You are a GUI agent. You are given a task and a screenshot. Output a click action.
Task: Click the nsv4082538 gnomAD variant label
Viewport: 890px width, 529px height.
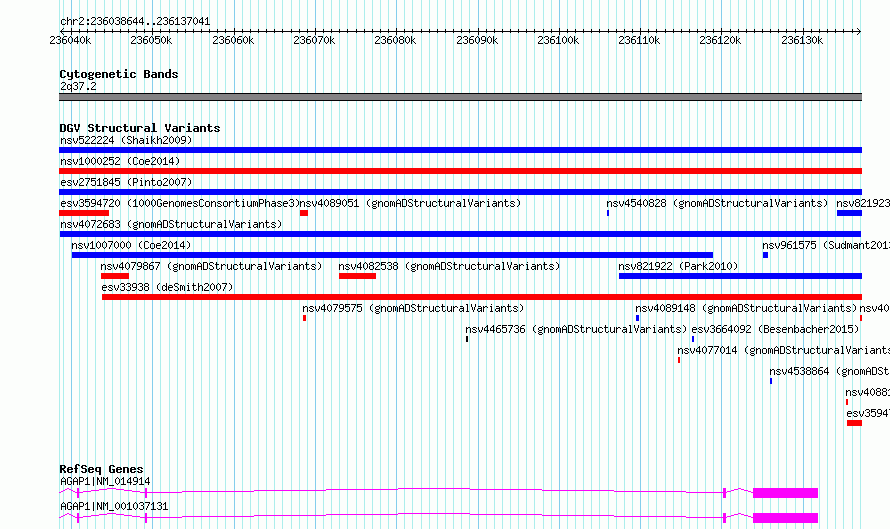(x=449, y=266)
